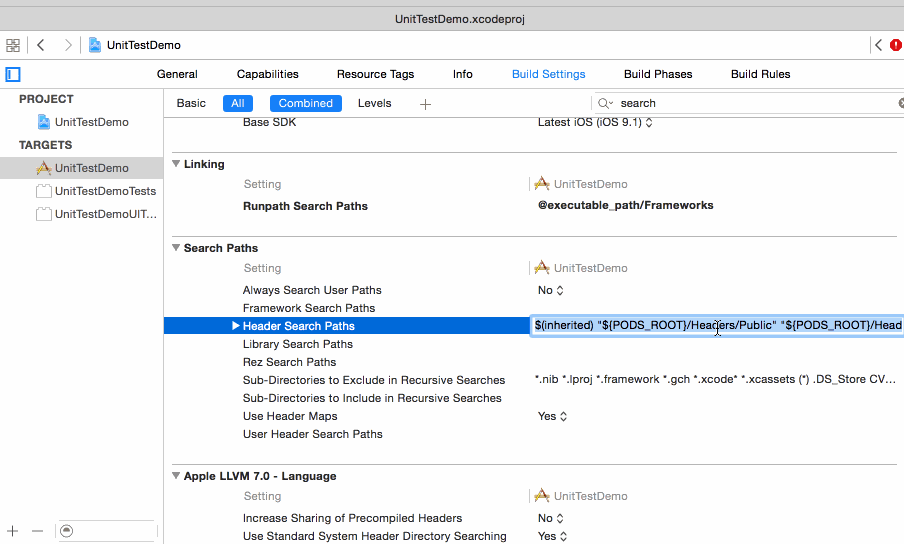Open the Build Phases tab
Viewport: 904px width, 544px height.
(x=657, y=74)
